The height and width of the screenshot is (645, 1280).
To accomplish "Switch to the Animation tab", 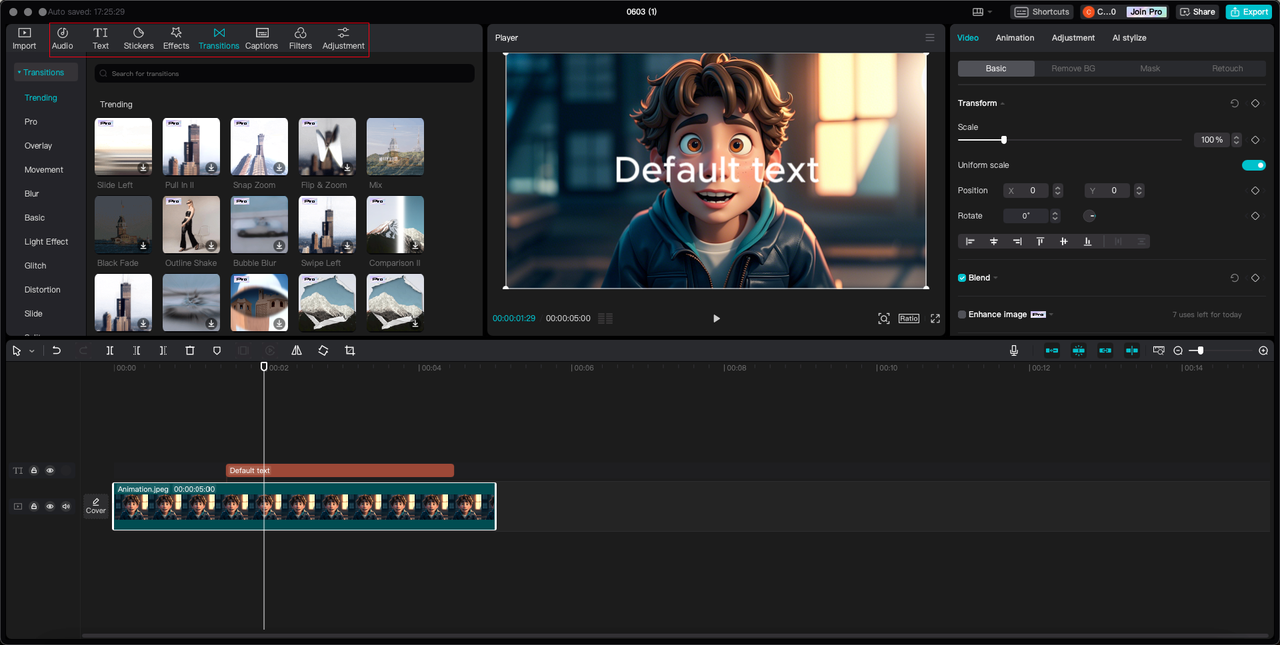I will click(1015, 38).
